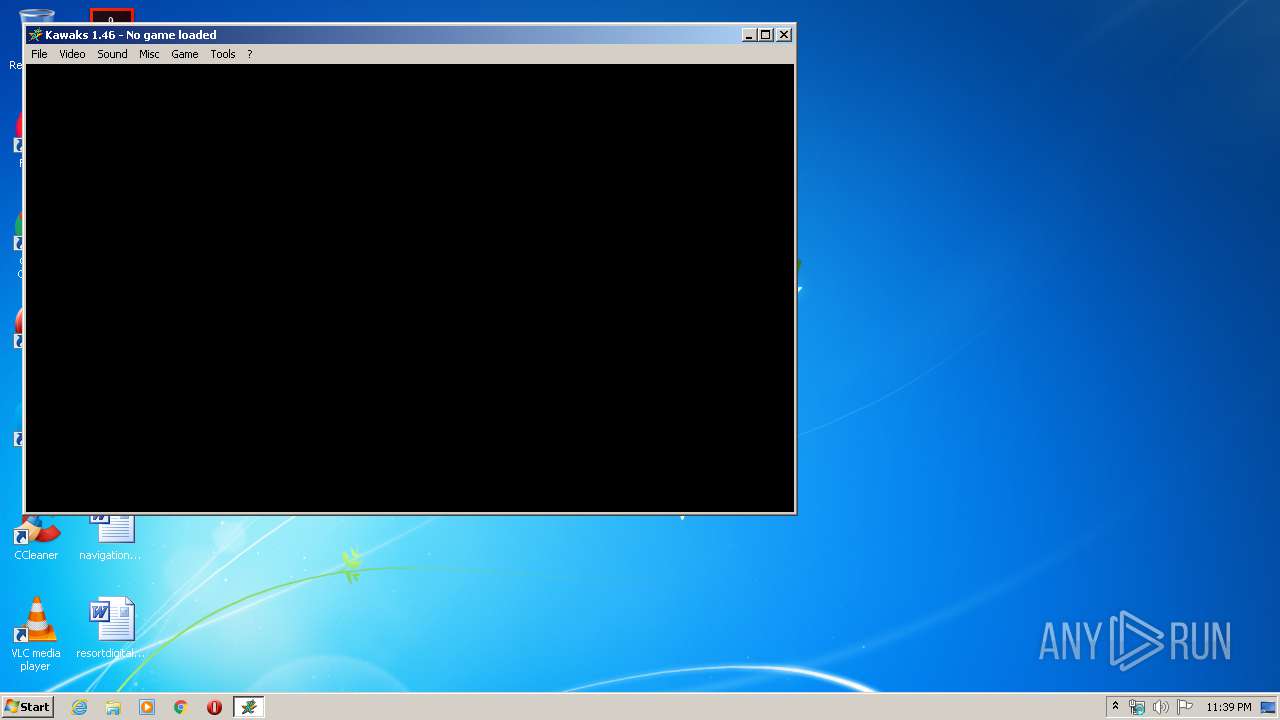
Task: Launch Internet Explorer from taskbar
Action: pyautogui.click(x=80, y=707)
